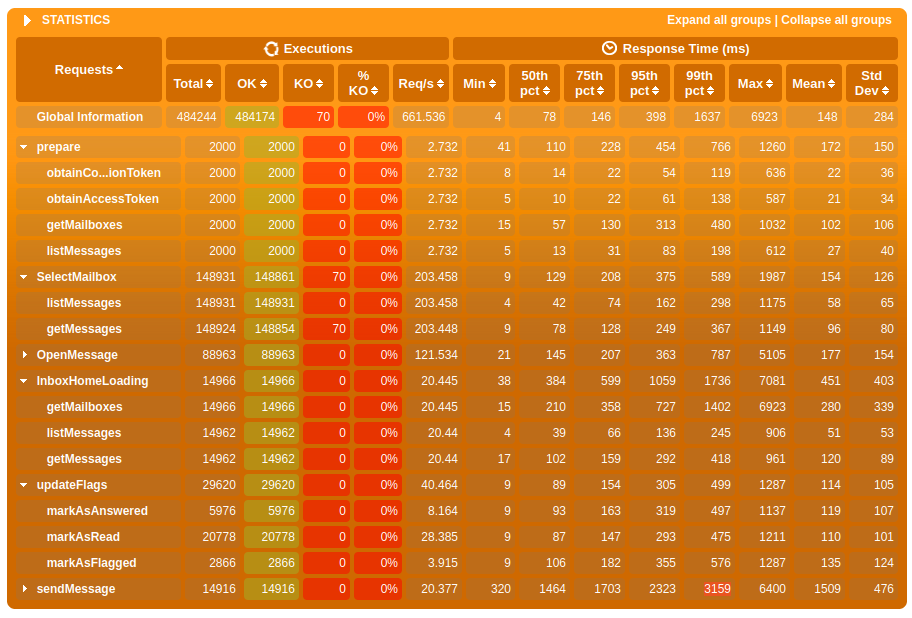Collapse the updateFlags group
Screen dimensions: 912x618
click(24, 485)
